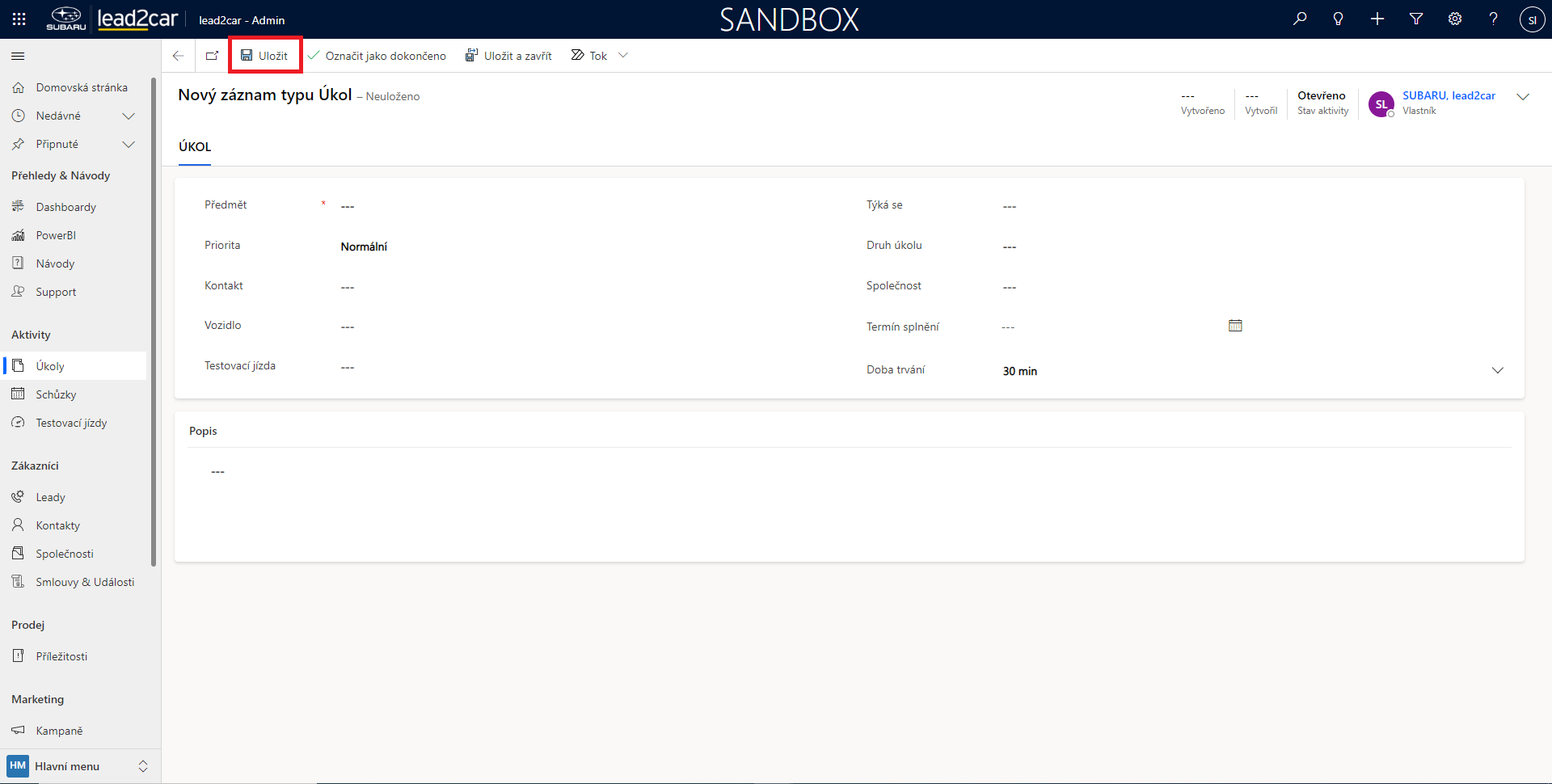Expand the header details chevron
The width and height of the screenshot is (1552, 784).
click(1523, 97)
